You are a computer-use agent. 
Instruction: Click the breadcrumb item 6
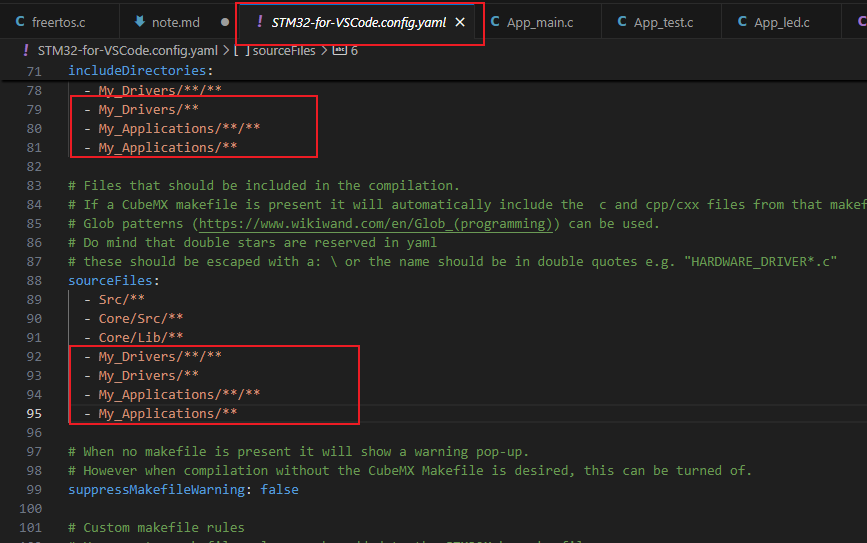click(x=354, y=50)
